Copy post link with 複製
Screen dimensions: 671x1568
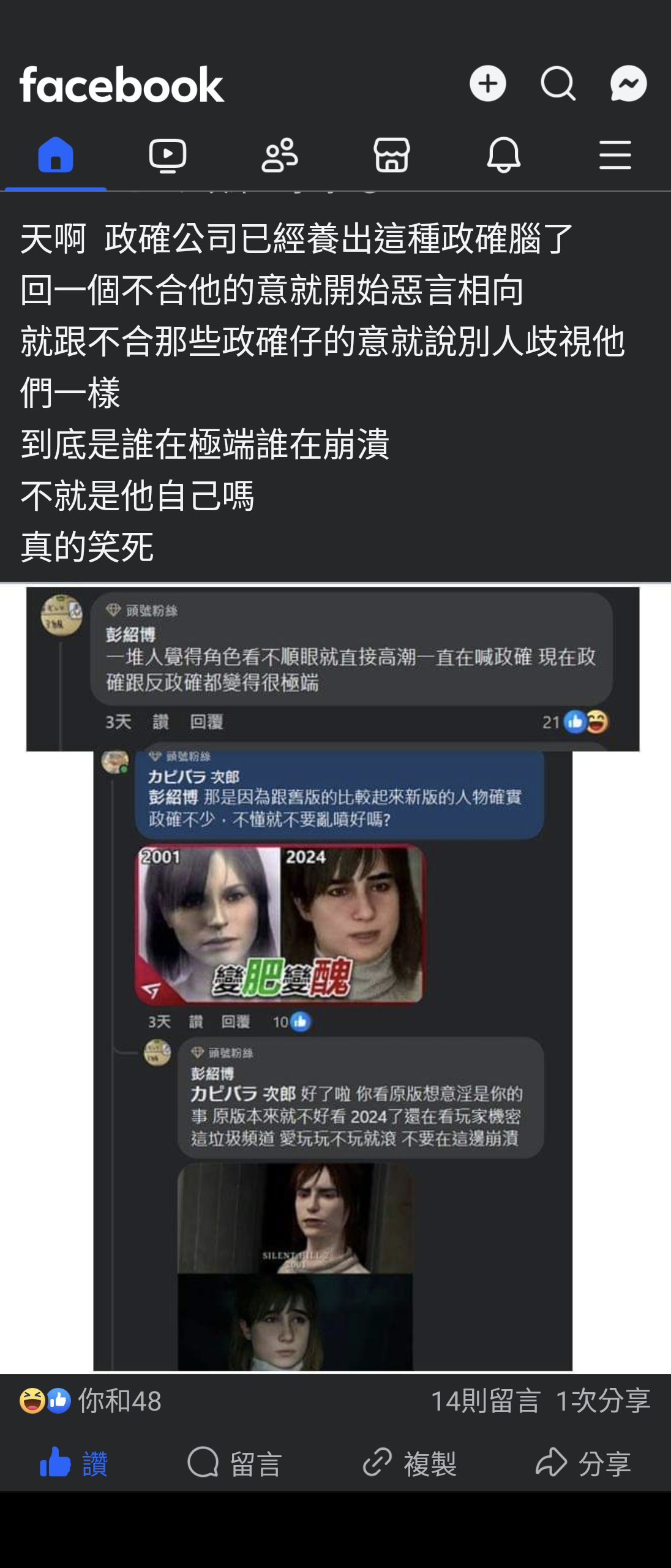coord(409,1463)
